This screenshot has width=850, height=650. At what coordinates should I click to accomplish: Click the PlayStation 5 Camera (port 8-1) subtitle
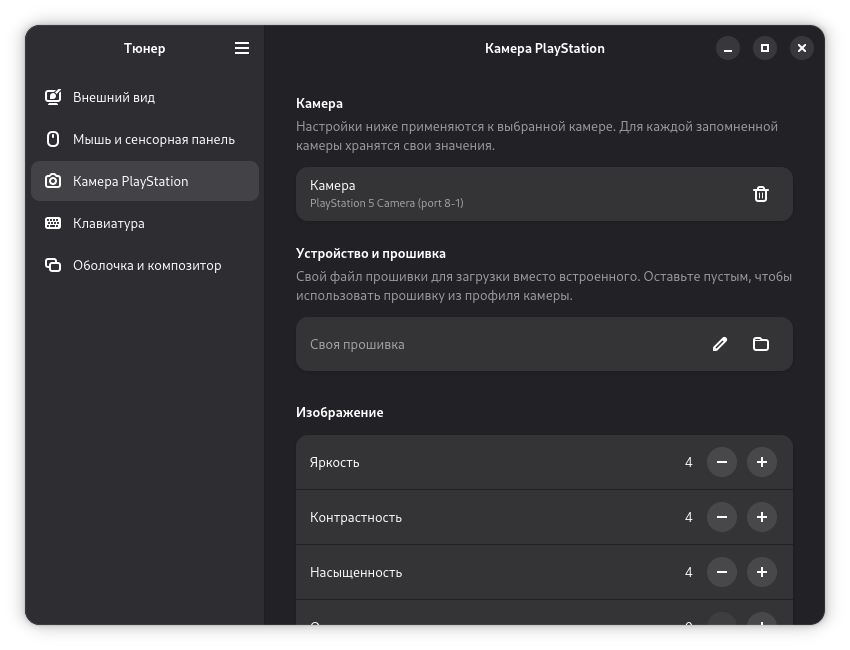pyautogui.click(x=387, y=203)
